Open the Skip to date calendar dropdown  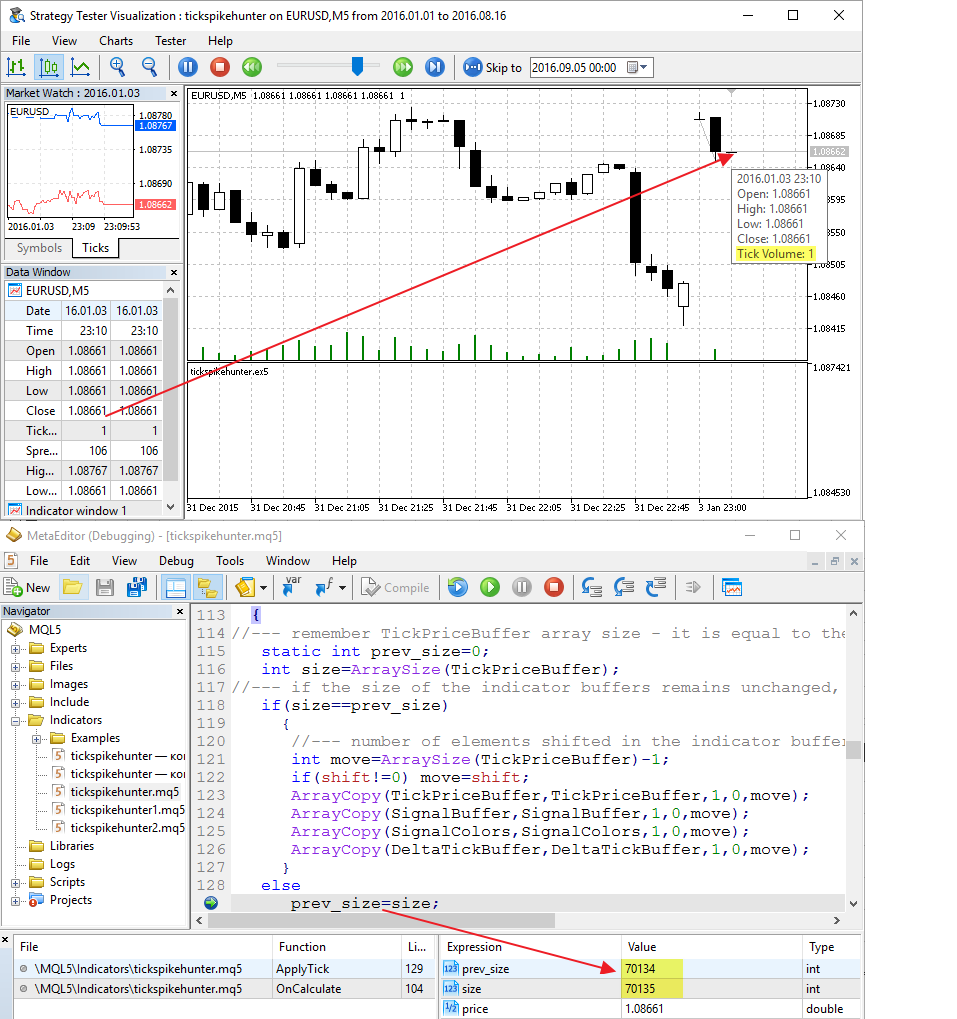pos(637,68)
